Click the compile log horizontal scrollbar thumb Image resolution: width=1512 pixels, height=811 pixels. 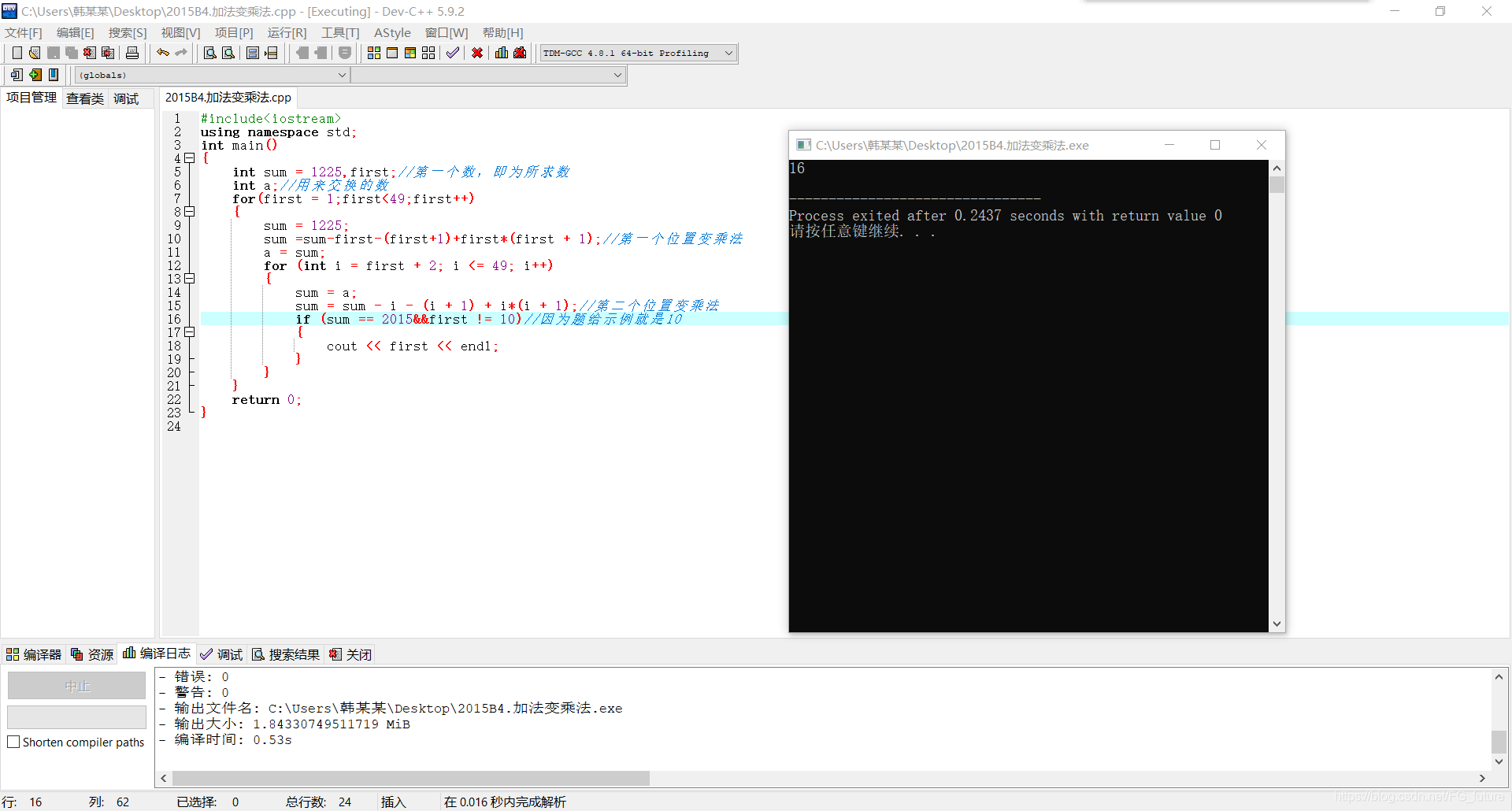point(410,778)
